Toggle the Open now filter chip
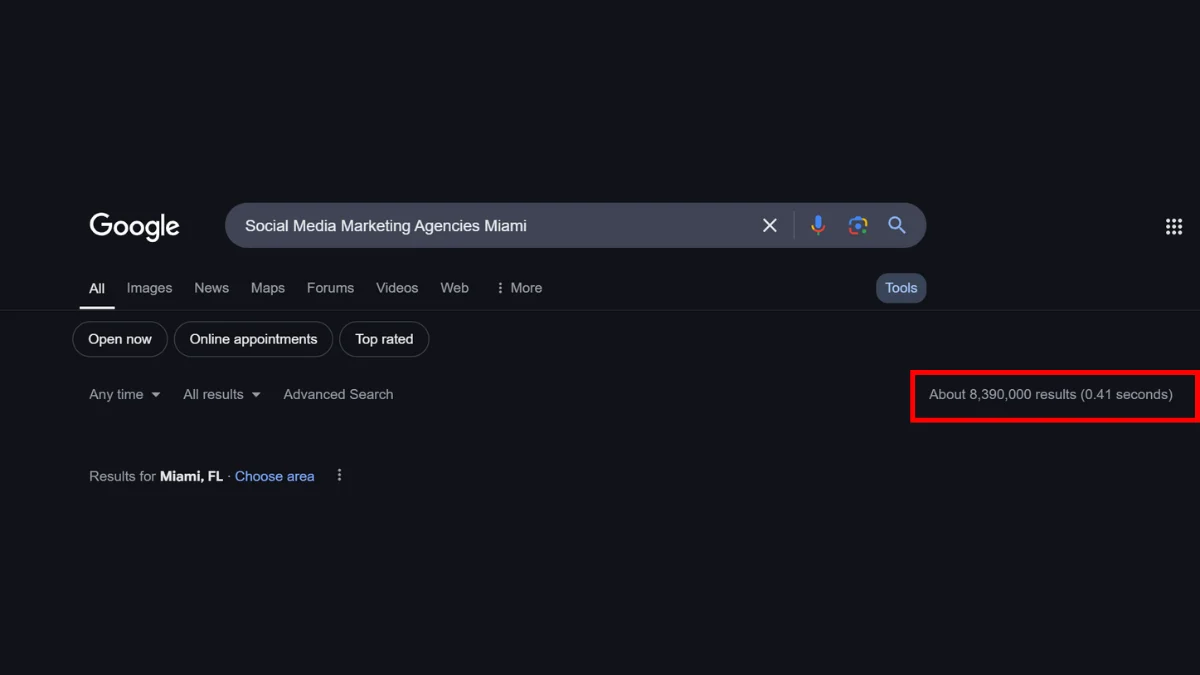Viewport: 1200px width, 675px height. 120,340
